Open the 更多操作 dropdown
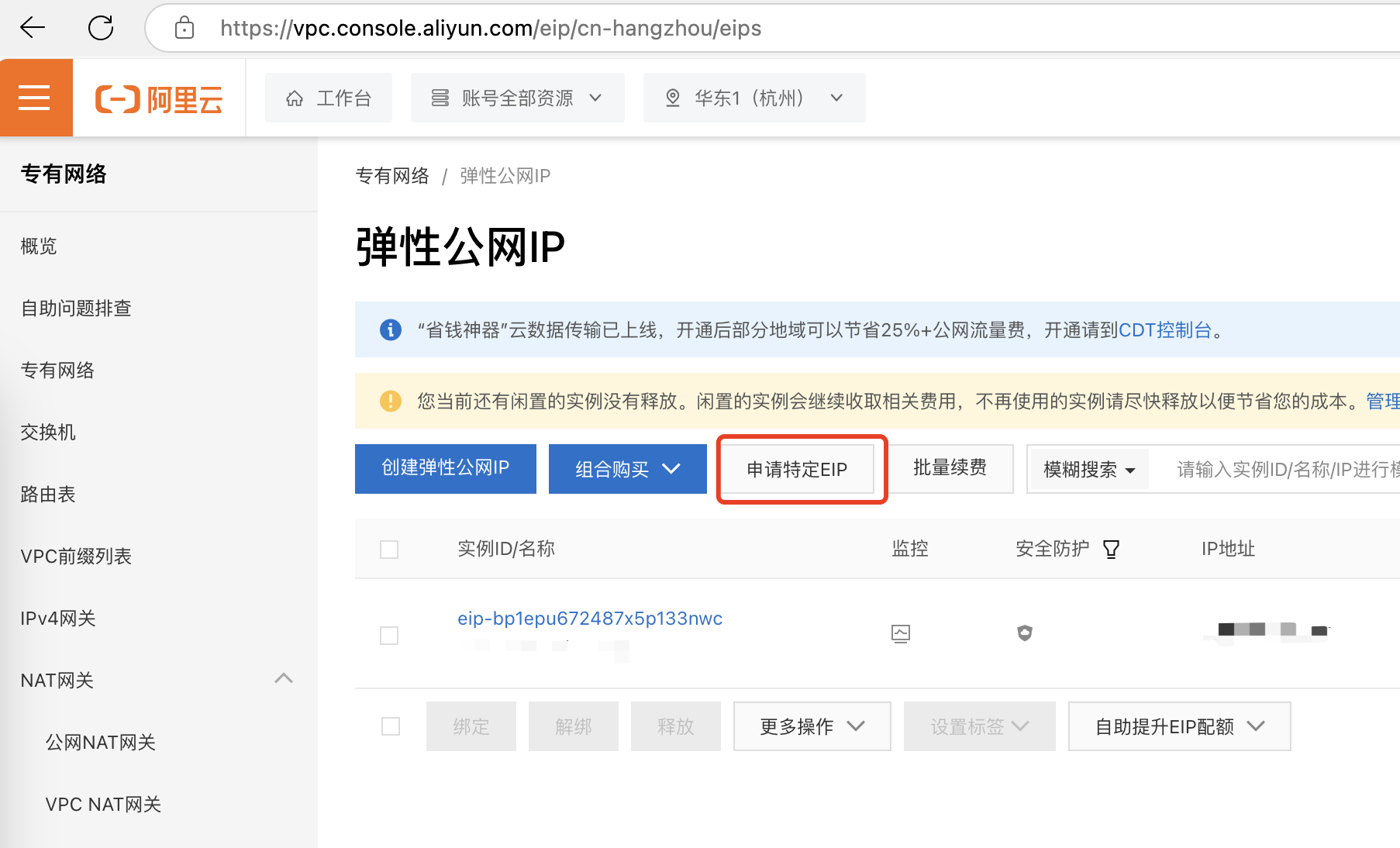The height and width of the screenshot is (848, 1400). [812, 726]
